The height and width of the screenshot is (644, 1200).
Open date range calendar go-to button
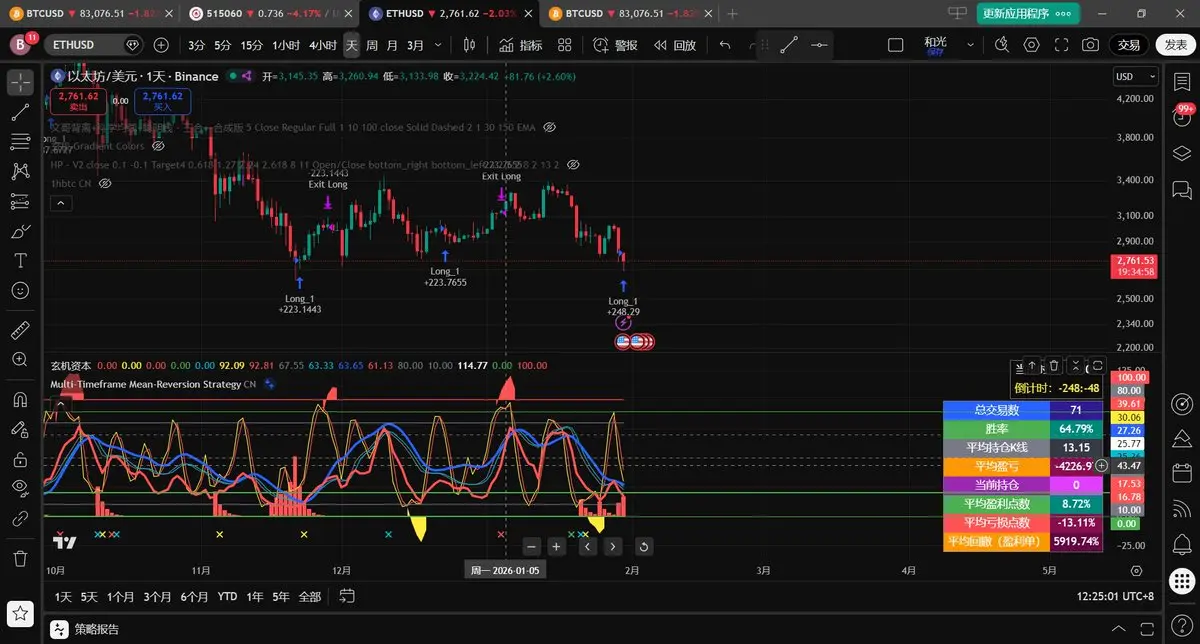point(347,596)
